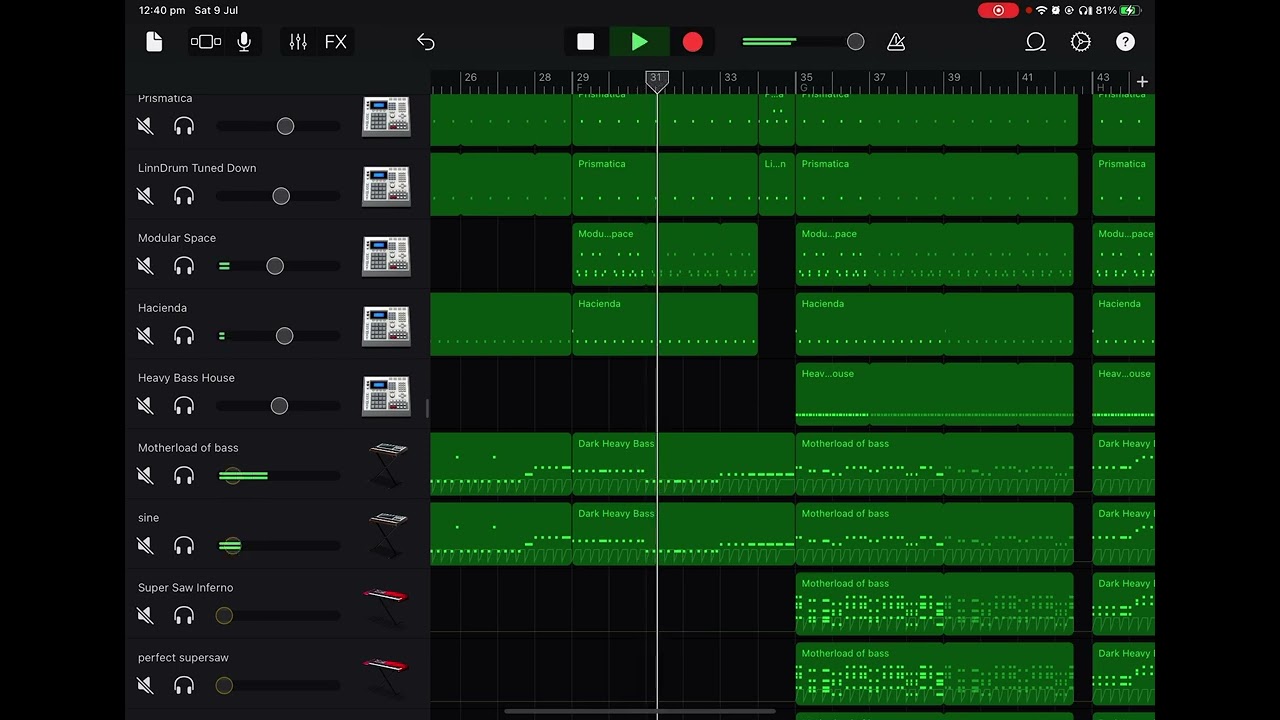The height and width of the screenshot is (720, 1280).
Task: Mute the Prismatica track
Action: click(x=146, y=126)
